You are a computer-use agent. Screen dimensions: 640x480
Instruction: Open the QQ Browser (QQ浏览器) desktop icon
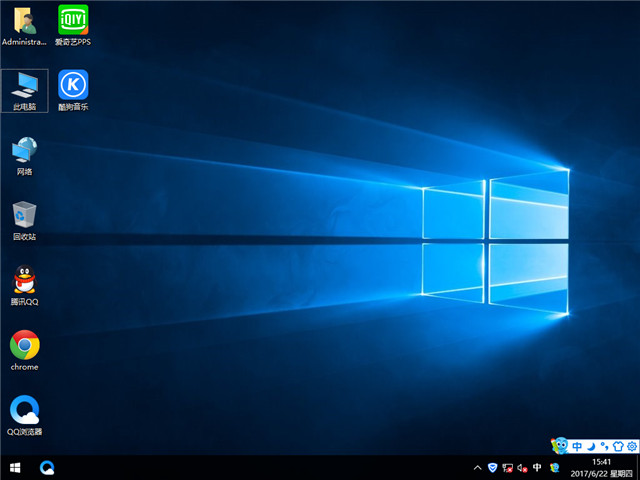pyautogui.click(x=24, y=416)
